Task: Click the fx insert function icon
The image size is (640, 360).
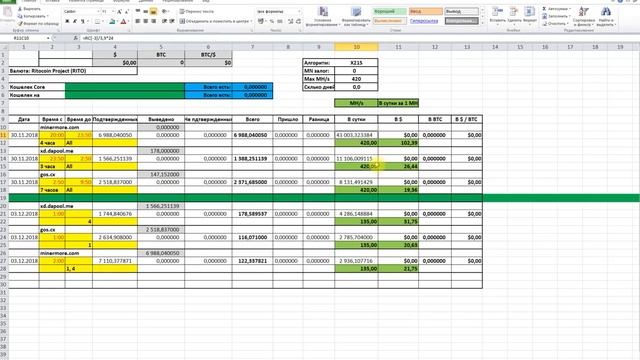Action: (76, 38)
